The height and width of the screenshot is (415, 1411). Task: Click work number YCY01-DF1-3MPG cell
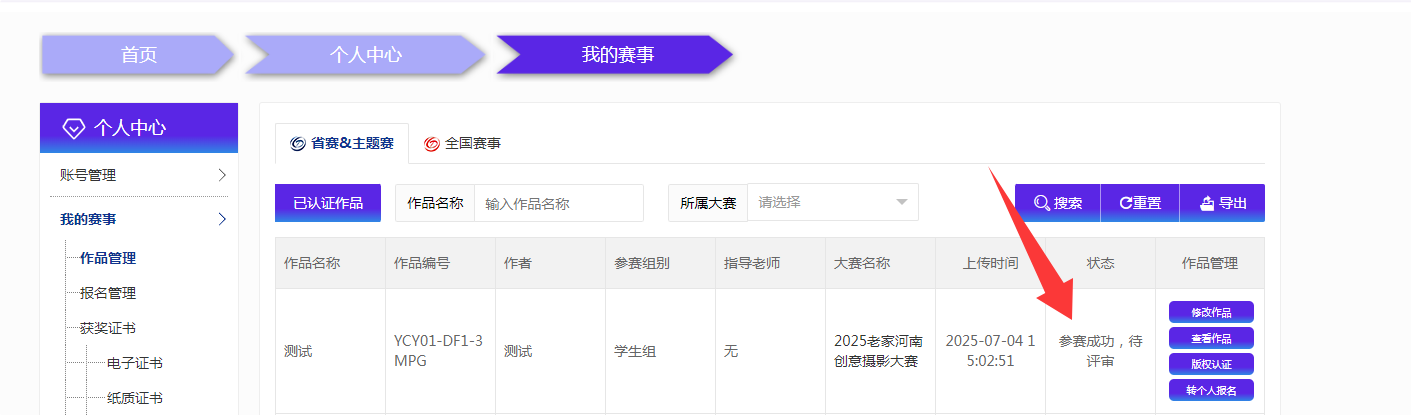click(439, 351)
